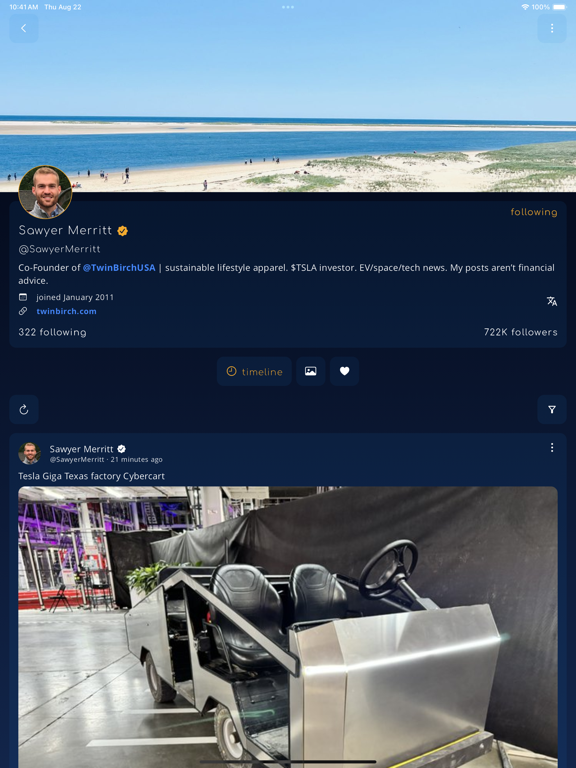Screen dimensions: 576x768
Task: Click the translate bio icon
Action: point(552,301)
